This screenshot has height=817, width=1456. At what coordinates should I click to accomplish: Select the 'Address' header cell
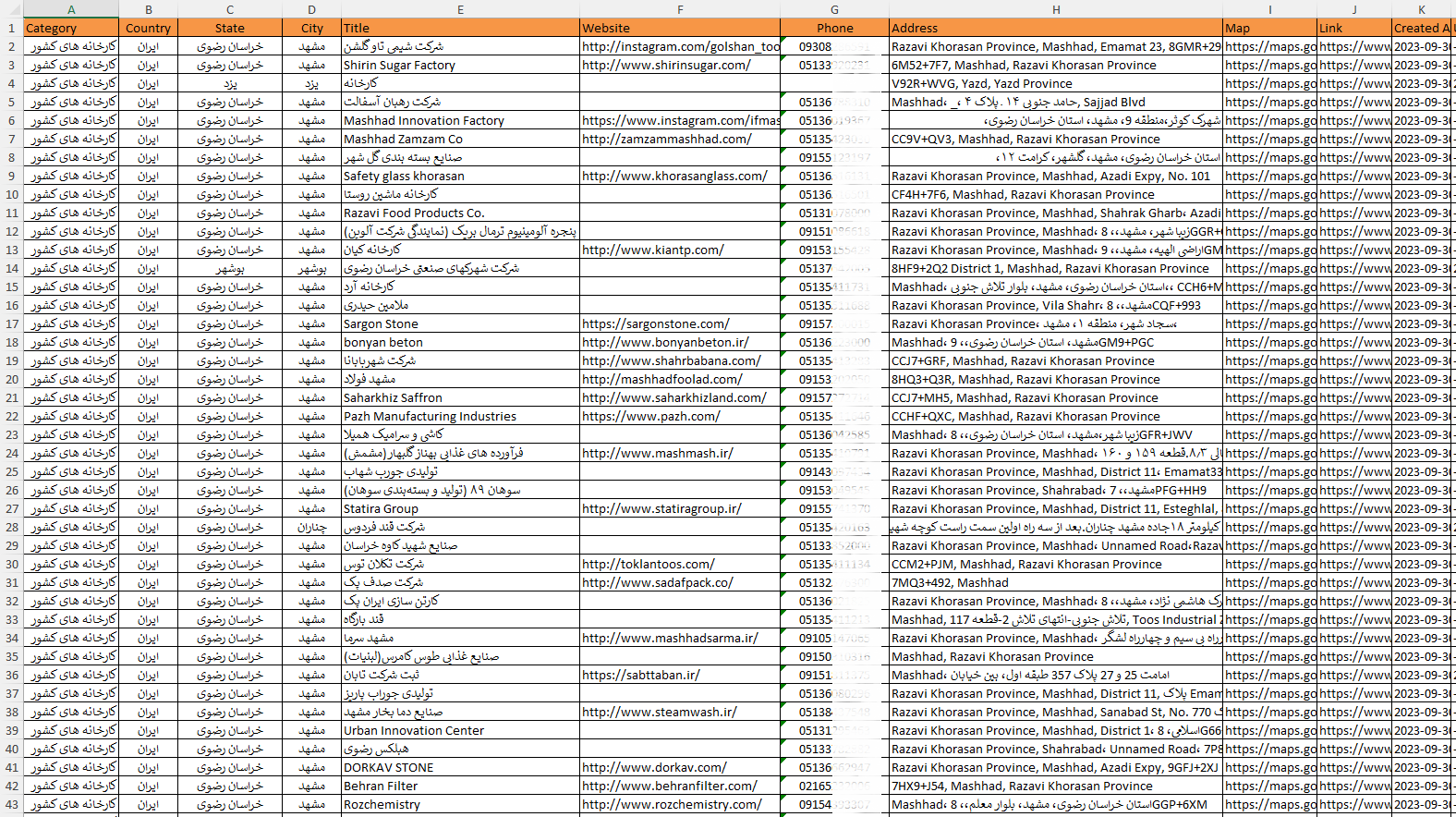click(1056, 28)
